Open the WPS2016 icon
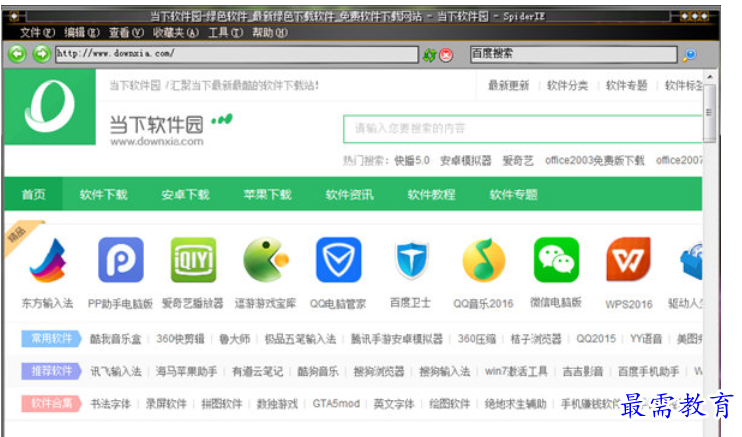Image resolution: width=742 pixels, height=437 pixels. tap(628, 260)
